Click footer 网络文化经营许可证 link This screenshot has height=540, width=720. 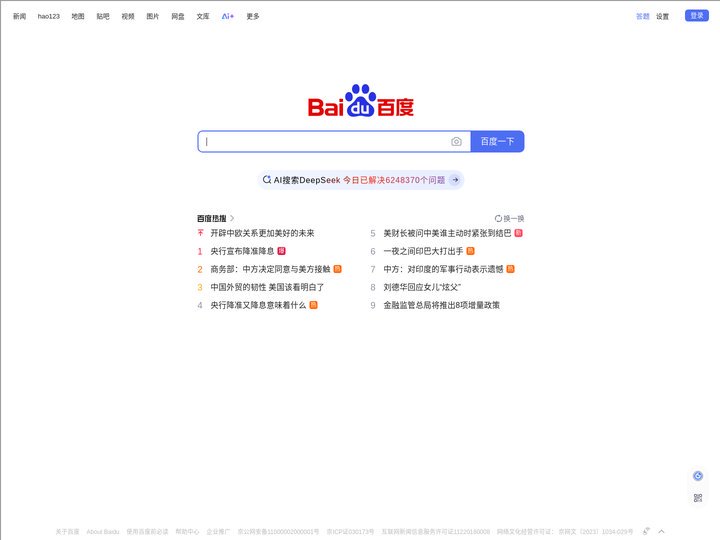(x=565, y=532)
